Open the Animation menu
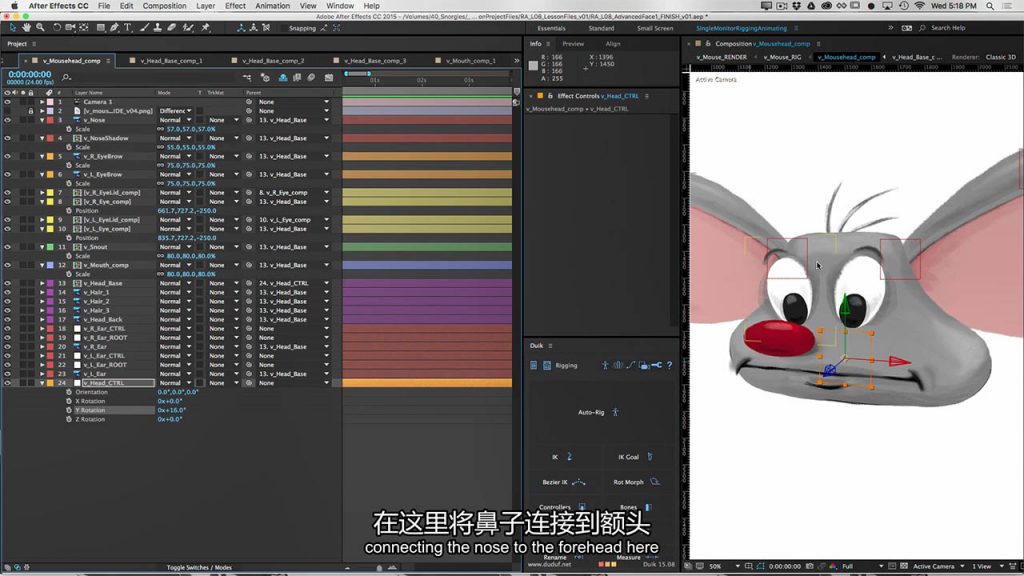Image resolution: width=1024 pixels, height=576 pixels. click(x=272, y=6)
